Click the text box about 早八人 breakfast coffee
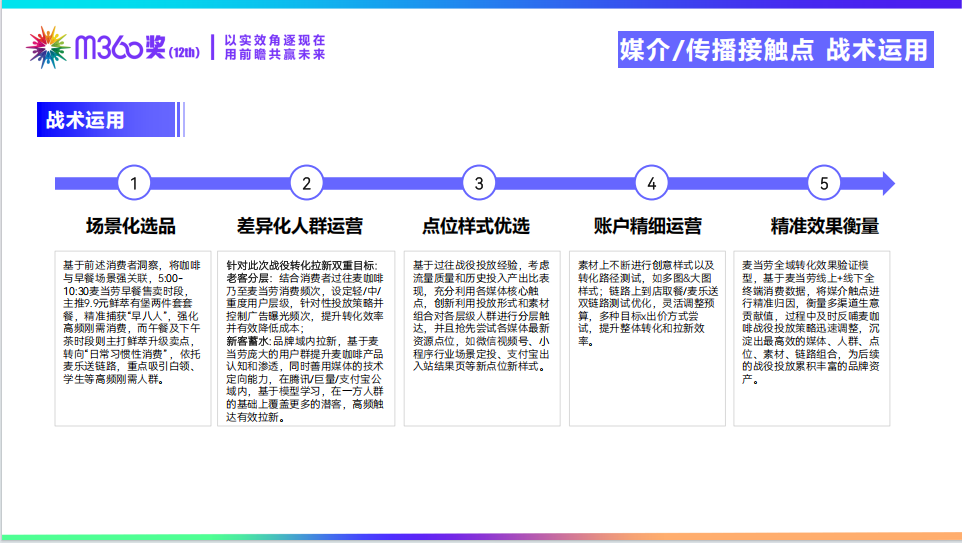Viewport: 962px width, 543px height. tap(134, 337)
